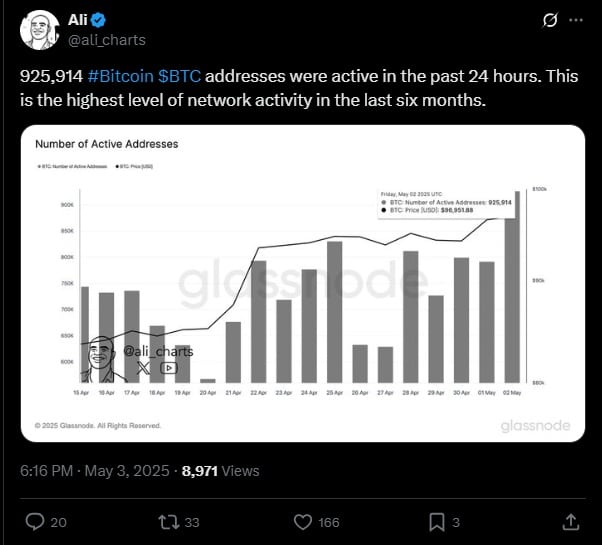The width and height of the screenshot is (602, 545).
Task: Expand the Active Addresses chart image
Action: coord(303,283)
